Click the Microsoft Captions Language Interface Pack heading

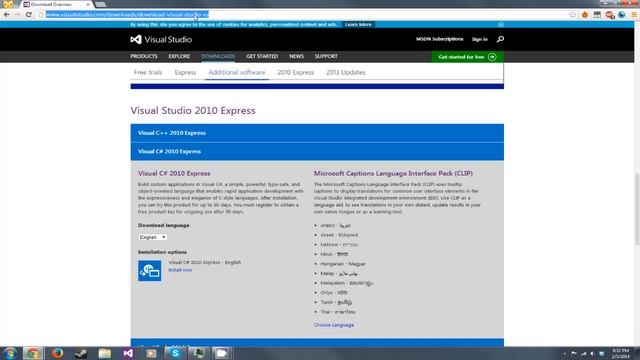[x=393, y=173]
